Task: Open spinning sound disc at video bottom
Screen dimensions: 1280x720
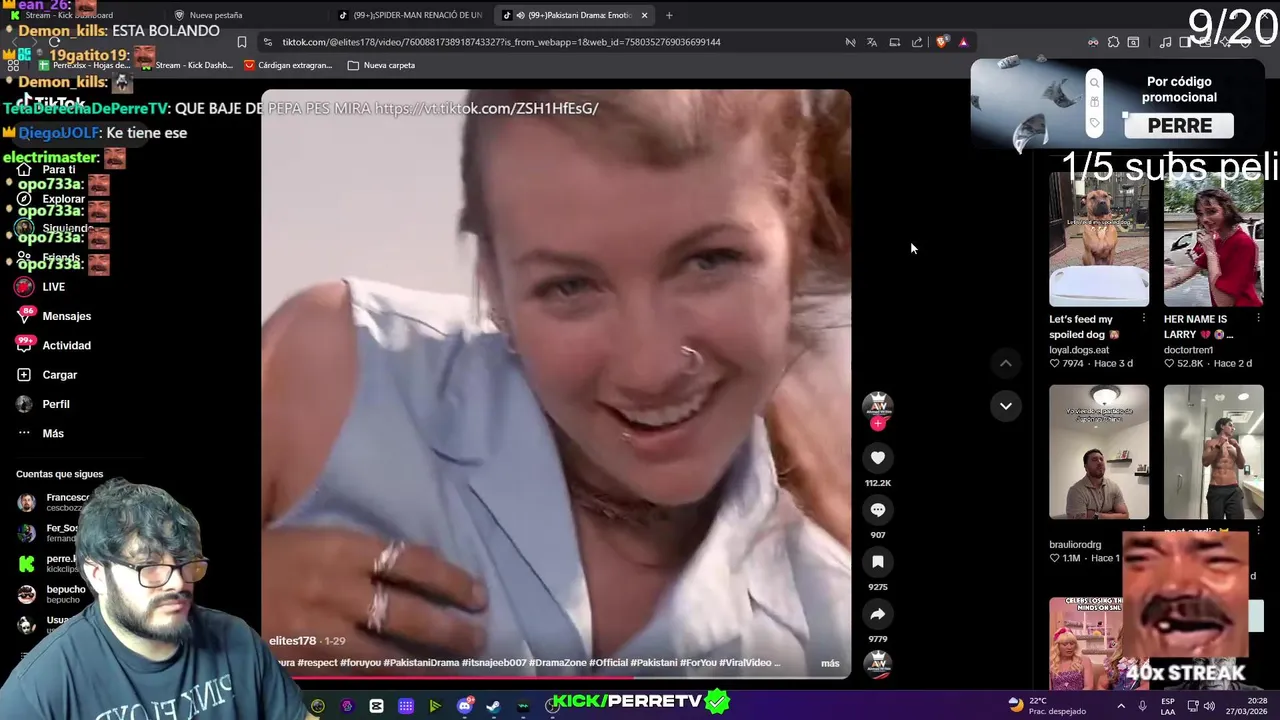Action: coord(877,663)
